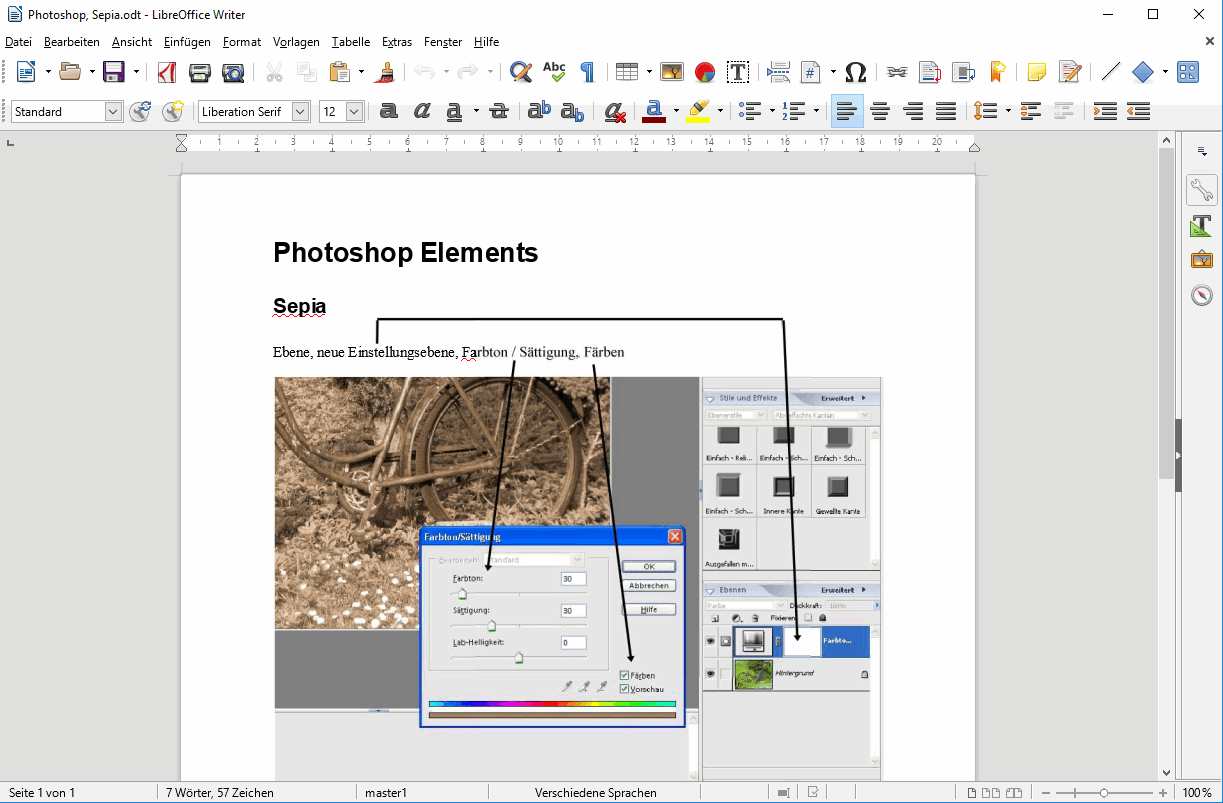Viewport: 1223px width, 803px height.
Task: Insert a footnote using toolbar icon
Action: tap(930, 72)
